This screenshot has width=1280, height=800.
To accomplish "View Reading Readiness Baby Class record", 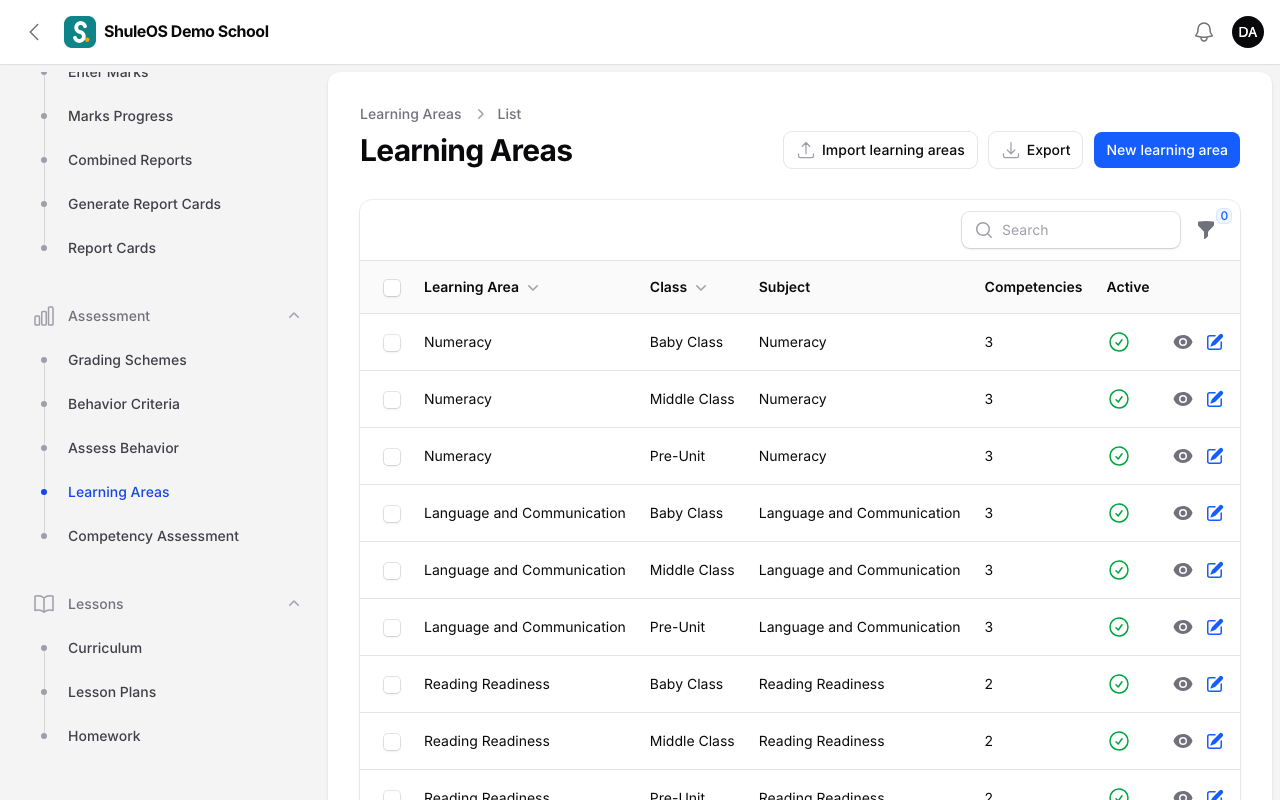I will 1183,684.
